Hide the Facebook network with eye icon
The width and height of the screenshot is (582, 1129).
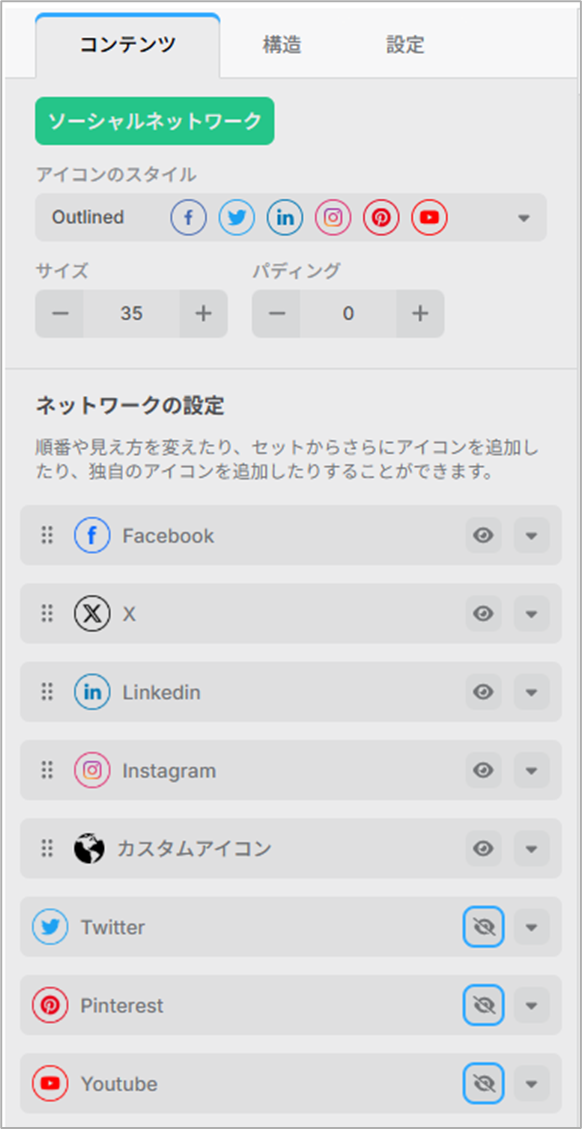(483, 535)
